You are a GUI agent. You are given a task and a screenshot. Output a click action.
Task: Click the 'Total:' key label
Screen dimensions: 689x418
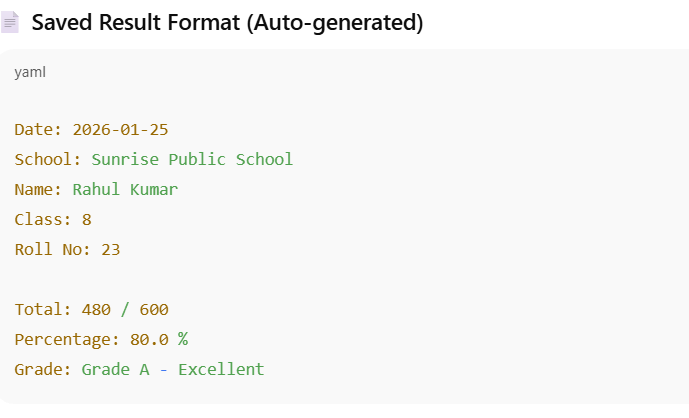pos(44,309)
